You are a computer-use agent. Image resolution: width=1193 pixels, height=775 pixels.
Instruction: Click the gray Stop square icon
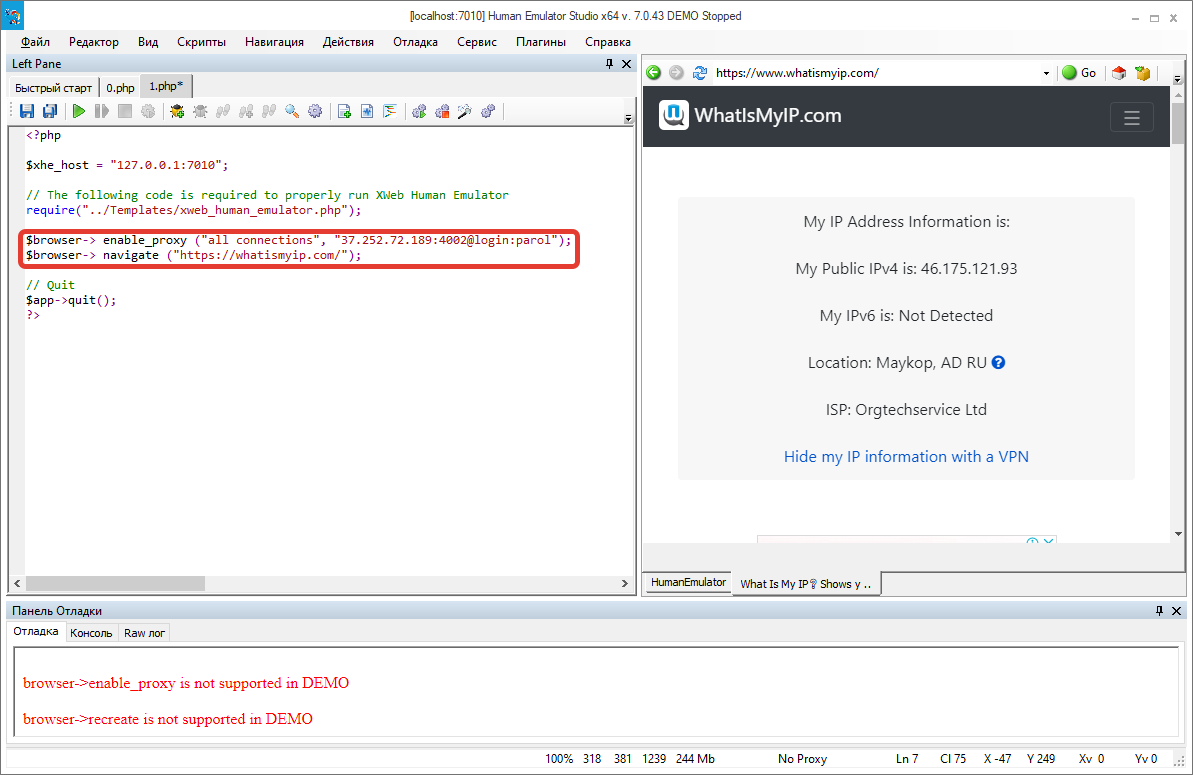click(x=125, y=111)
